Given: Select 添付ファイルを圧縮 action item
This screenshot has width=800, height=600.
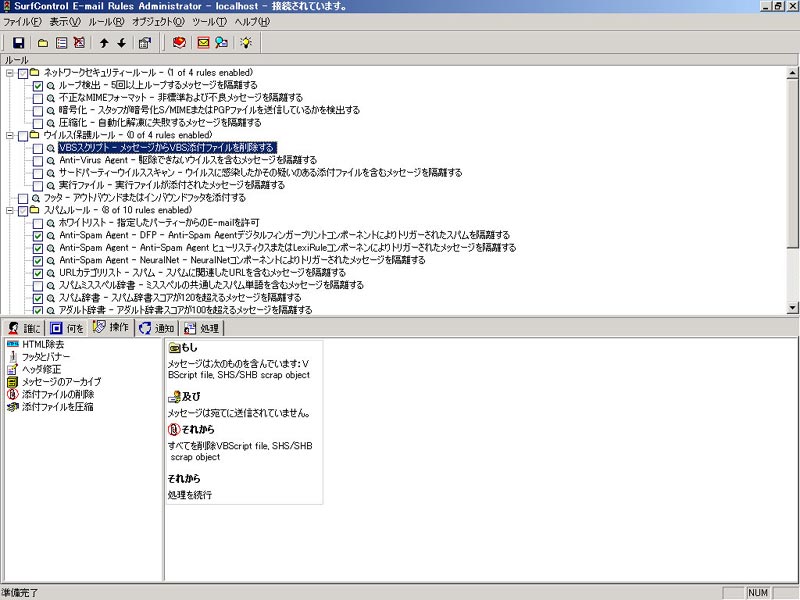Looking at the screenshot, I should click(50, 407).
